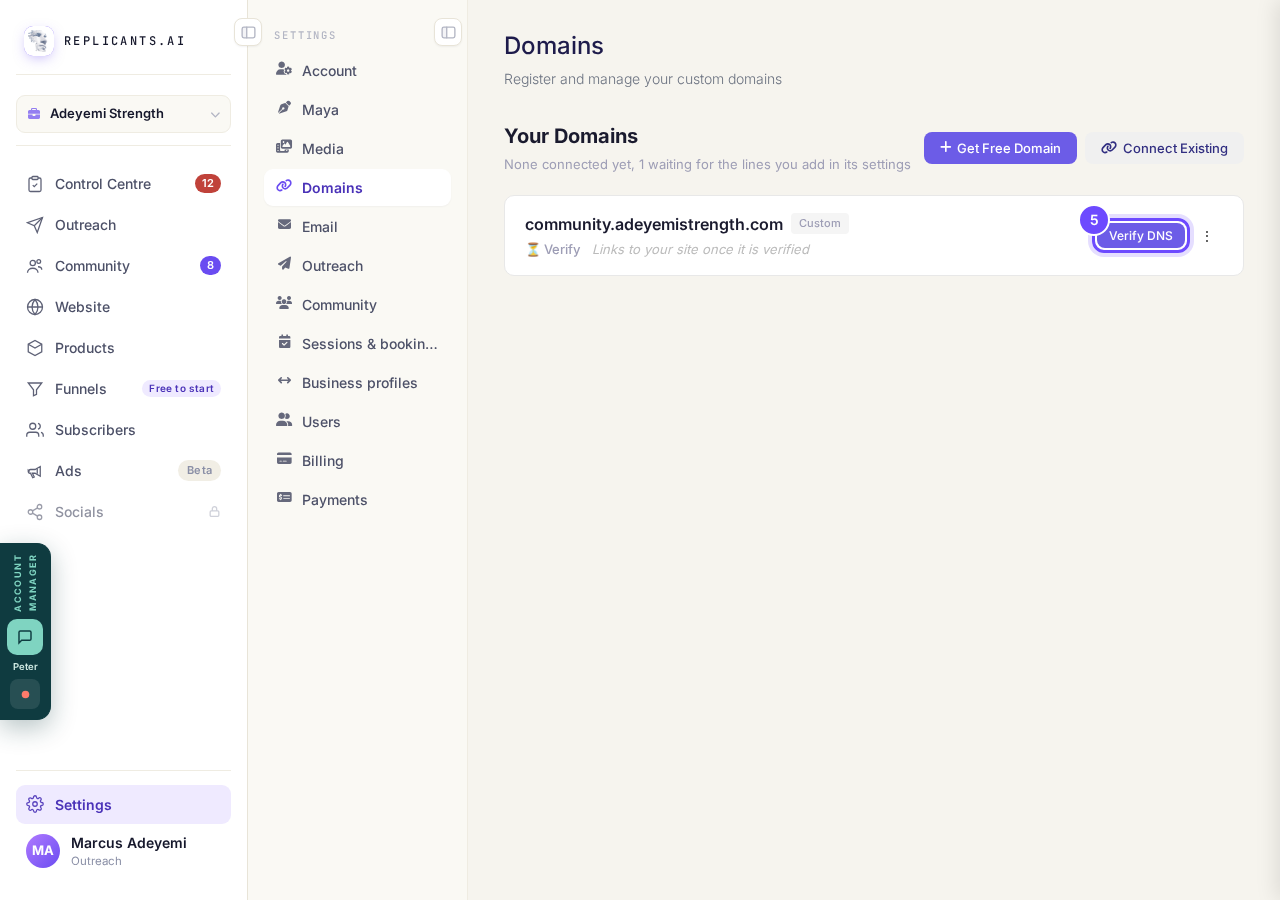Image resolution: width=1280 pixels, height=900 pixels.
Task: Open Products section
Action: pos(123,348)
